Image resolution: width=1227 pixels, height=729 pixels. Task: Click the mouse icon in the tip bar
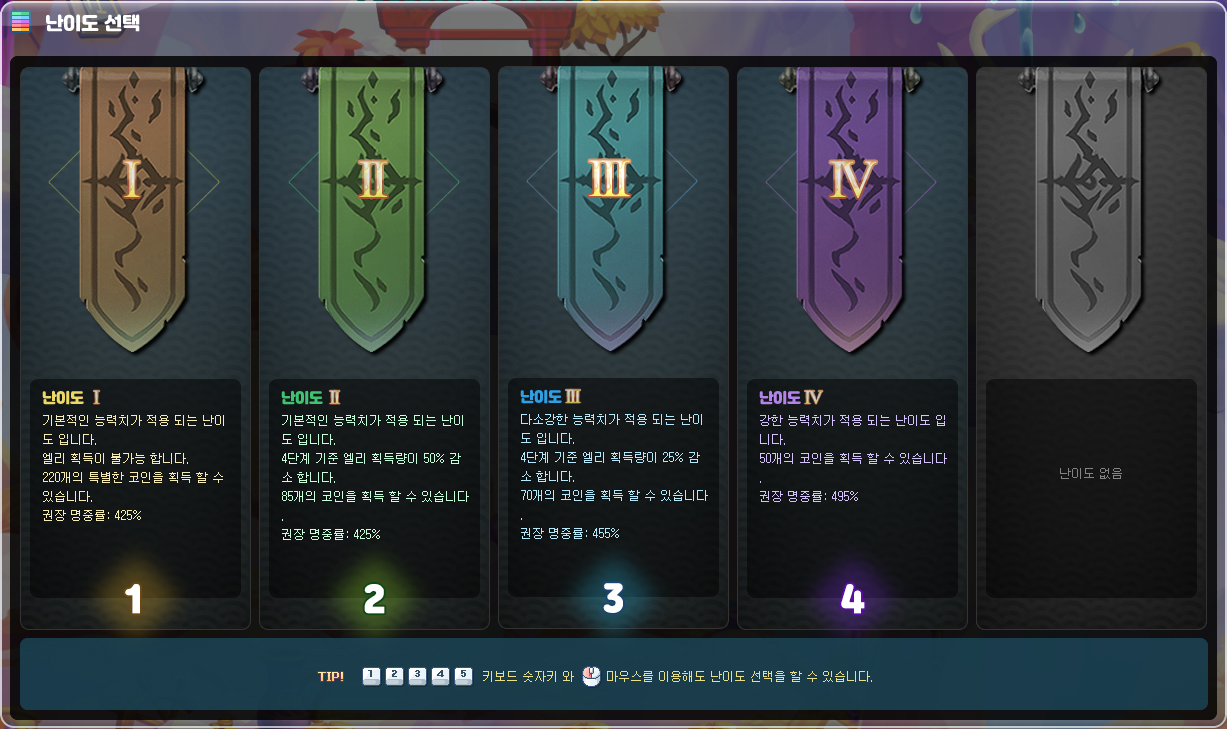click(x=590, y=677)
